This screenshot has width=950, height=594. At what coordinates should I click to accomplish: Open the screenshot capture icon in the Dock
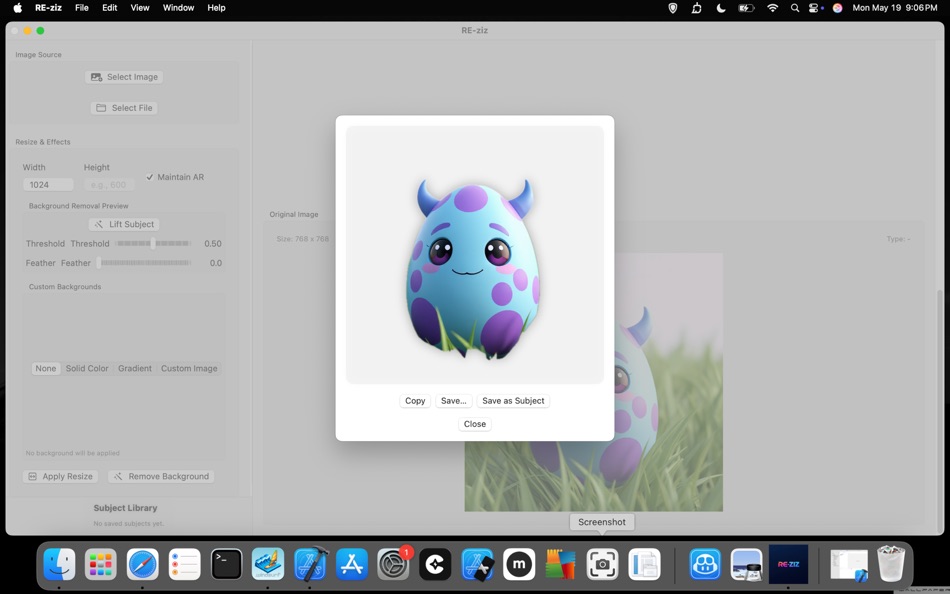(x=602, y=565)
